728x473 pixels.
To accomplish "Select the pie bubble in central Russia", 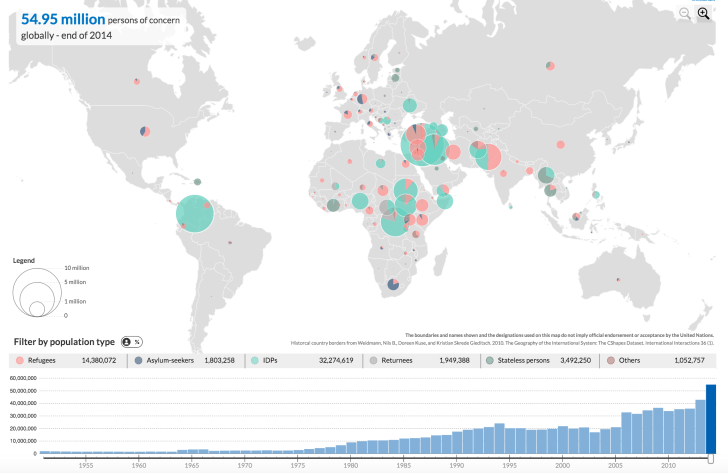I will coord(549,66).
